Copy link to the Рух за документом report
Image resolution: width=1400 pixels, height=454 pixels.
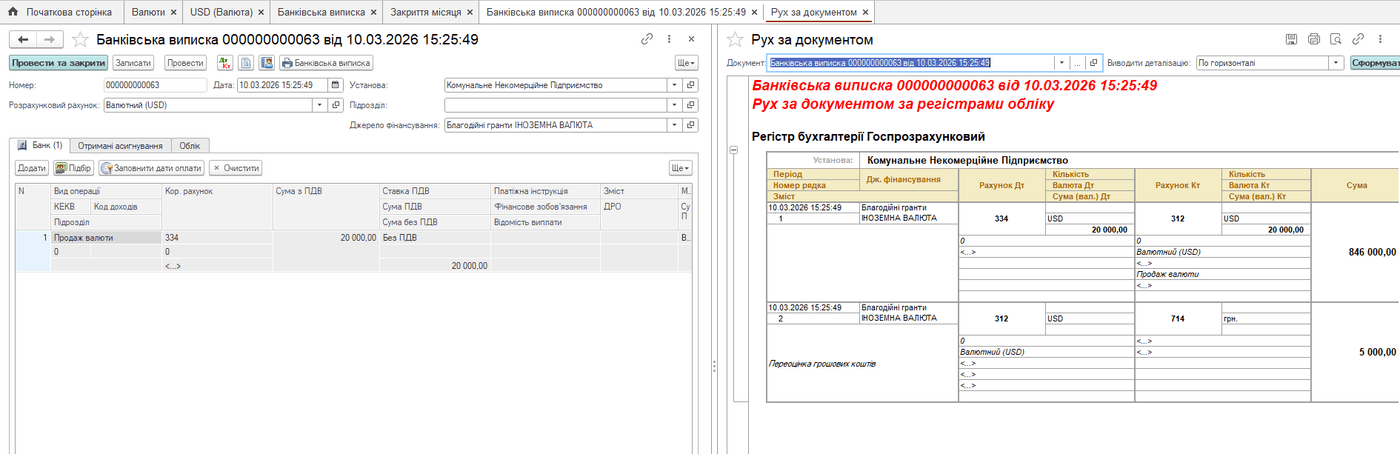coord(1357,39)
